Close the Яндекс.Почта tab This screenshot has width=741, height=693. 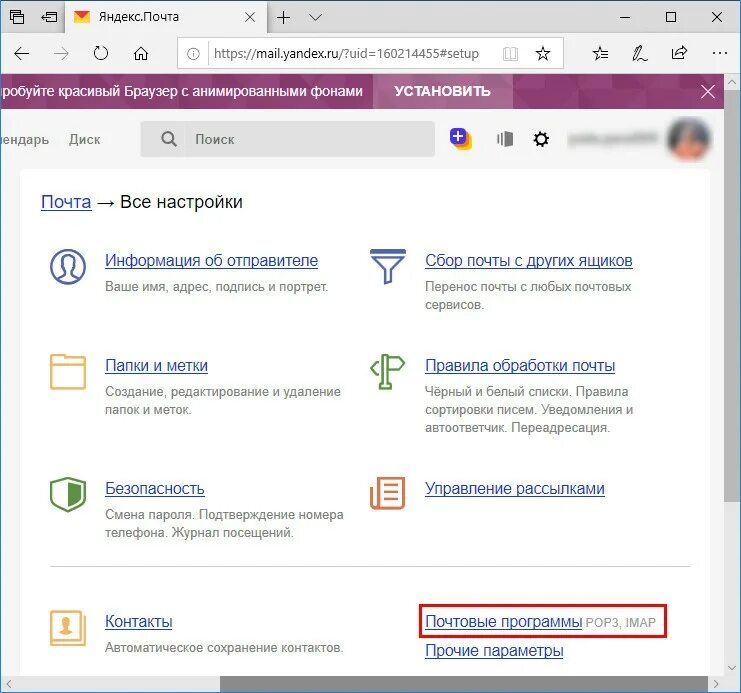point(250,17)
